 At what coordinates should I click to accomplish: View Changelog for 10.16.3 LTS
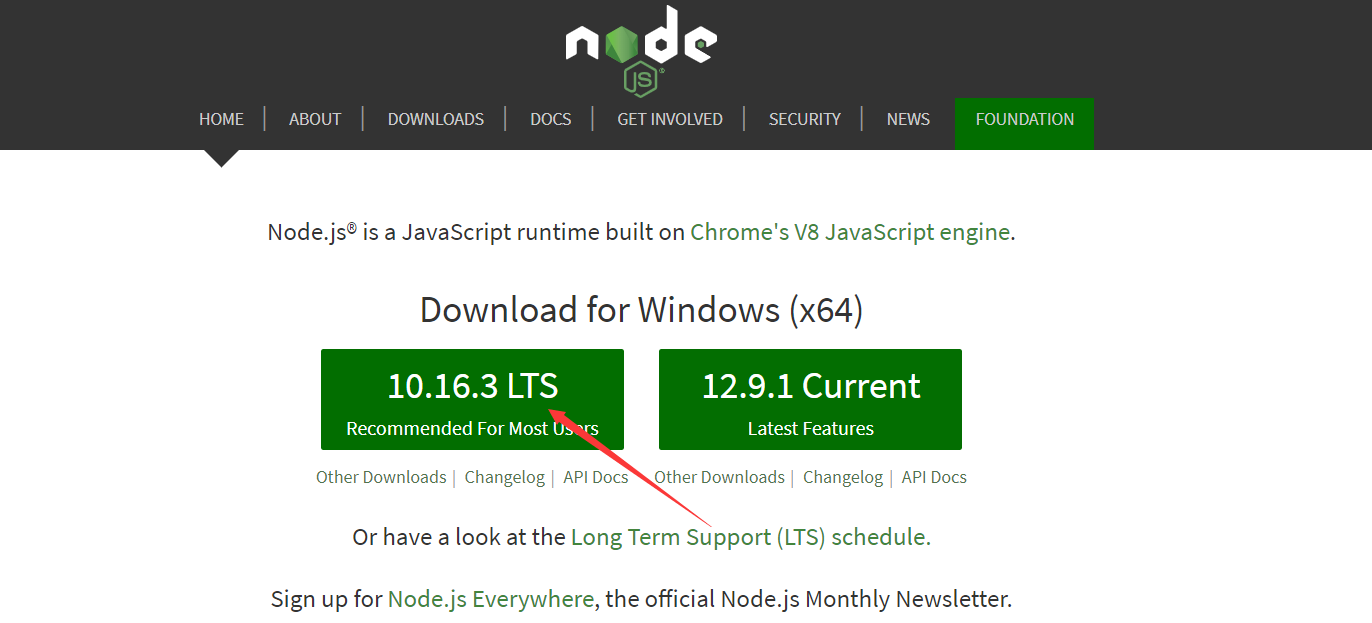click(x=505, y=477)
